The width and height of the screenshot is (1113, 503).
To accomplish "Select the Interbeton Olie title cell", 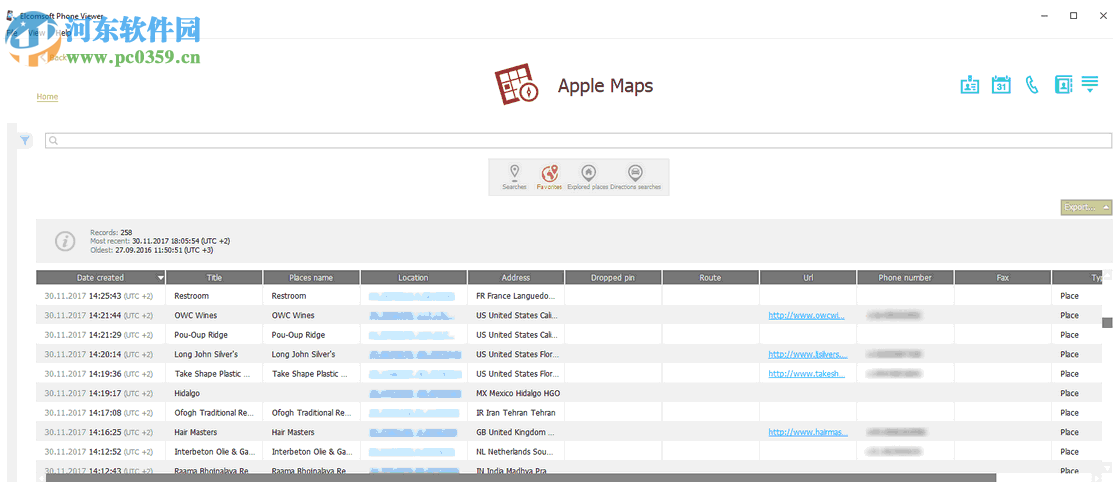I will pyautogui.click(x=214, y=451).
